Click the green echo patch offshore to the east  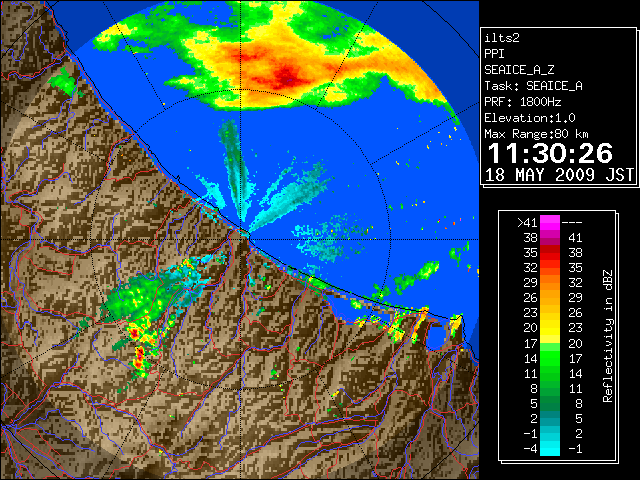pos(416,276)
